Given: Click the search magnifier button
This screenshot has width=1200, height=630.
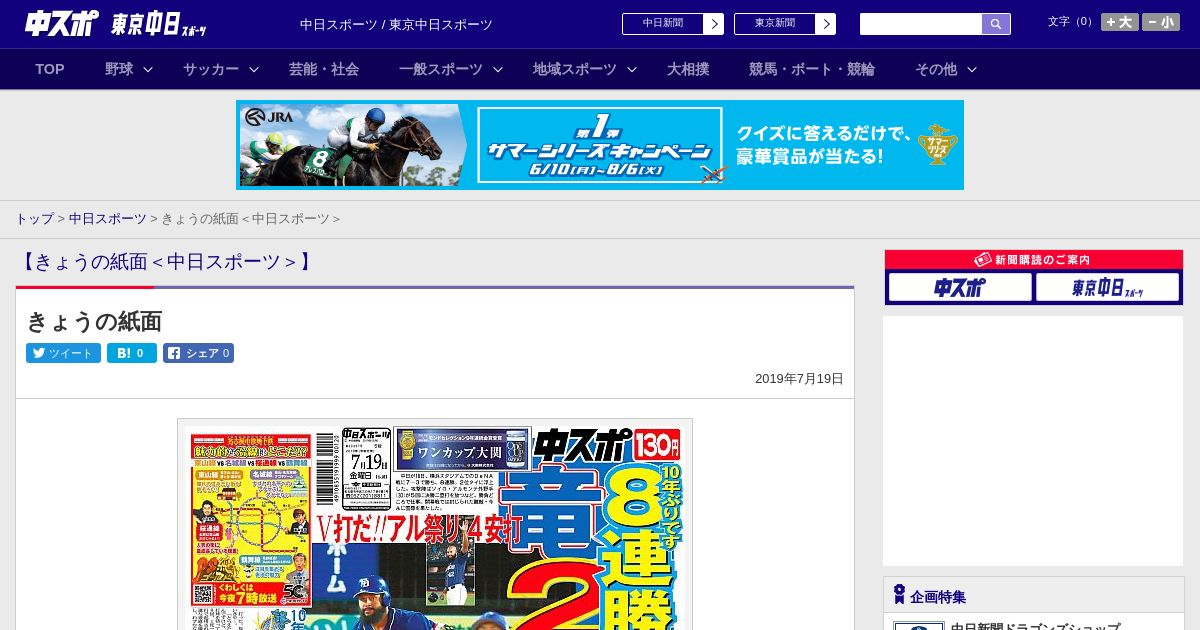Looking at the screenshot, I should tap(996, 24).
